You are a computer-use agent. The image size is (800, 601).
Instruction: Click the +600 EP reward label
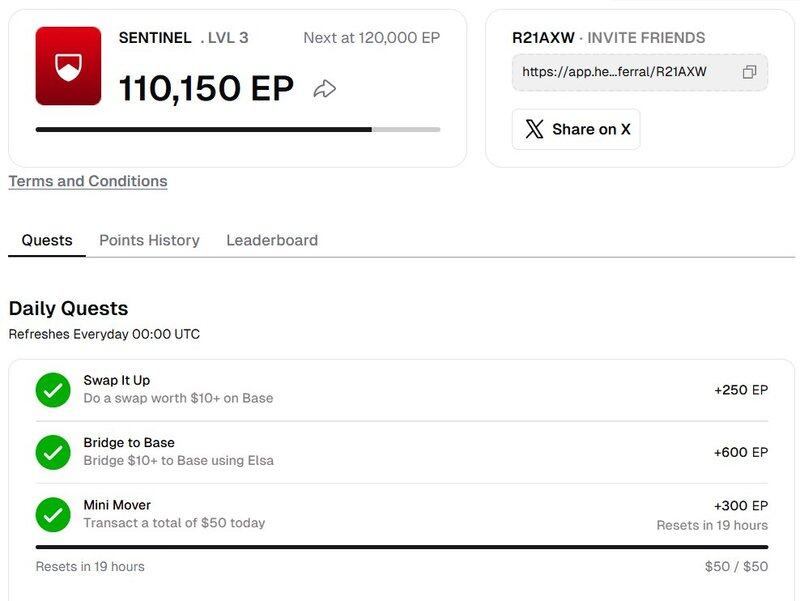tap(740, 452)
